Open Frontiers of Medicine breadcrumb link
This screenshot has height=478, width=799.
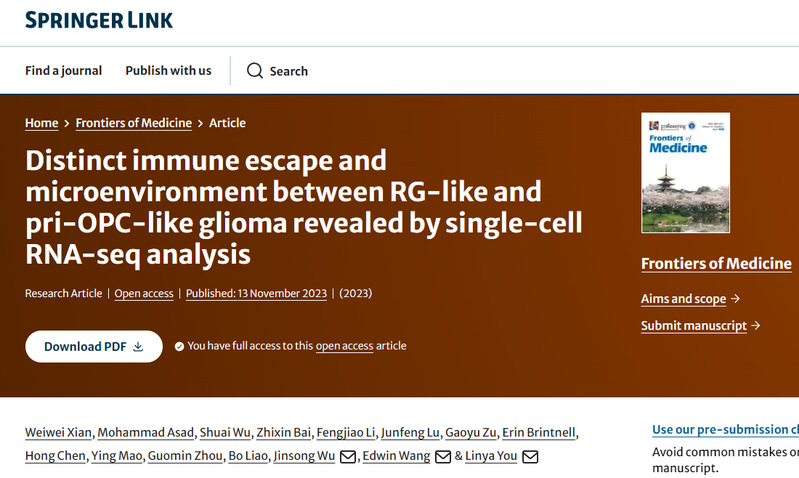134,123
